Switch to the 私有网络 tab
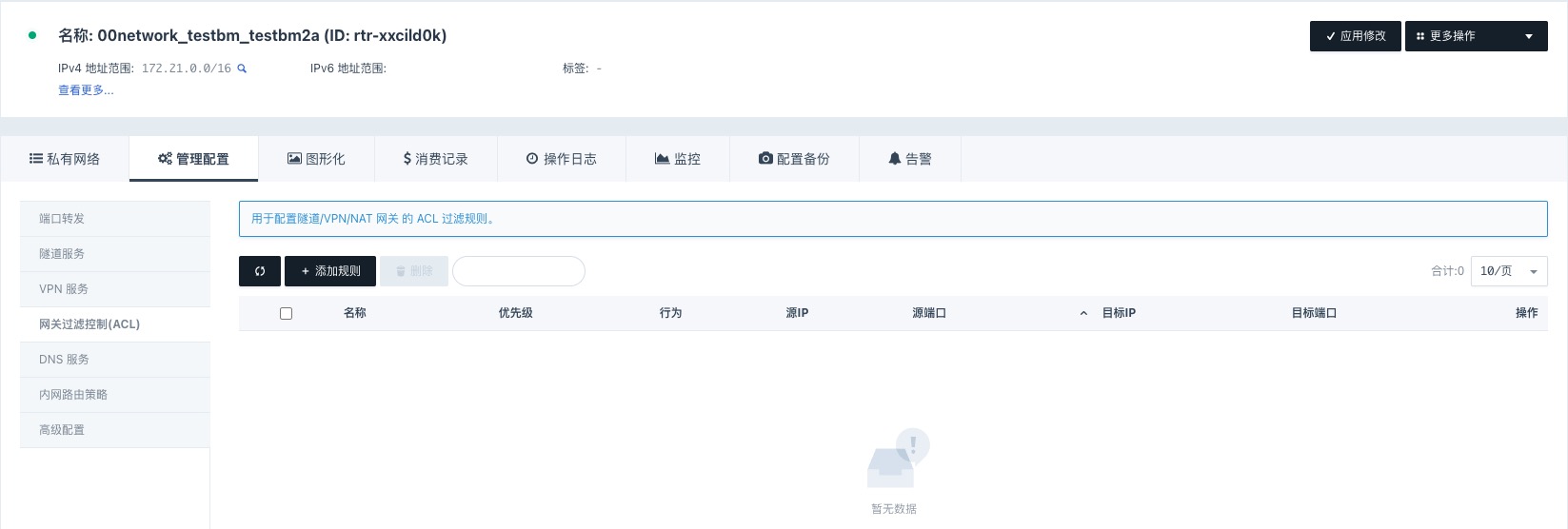Viewport: 1568px width, 529px height. (x=65, y=159)
